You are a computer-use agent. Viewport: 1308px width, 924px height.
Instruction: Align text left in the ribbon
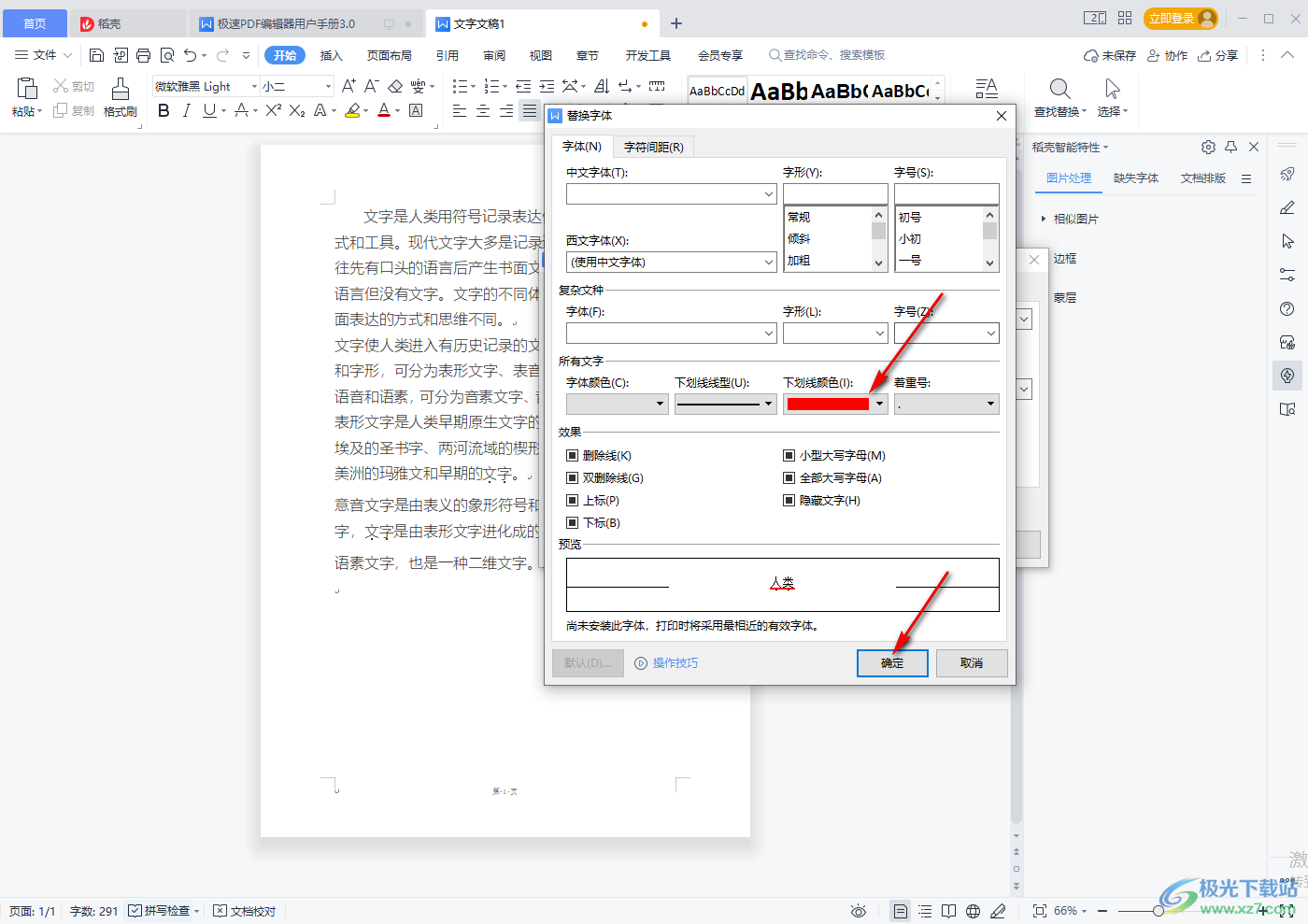(x=460, y=110)
